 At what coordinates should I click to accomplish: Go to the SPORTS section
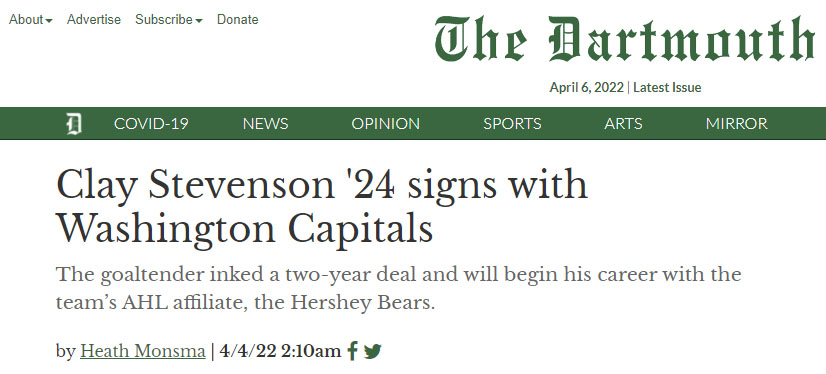pyautogui.click(x=512, y=124)
